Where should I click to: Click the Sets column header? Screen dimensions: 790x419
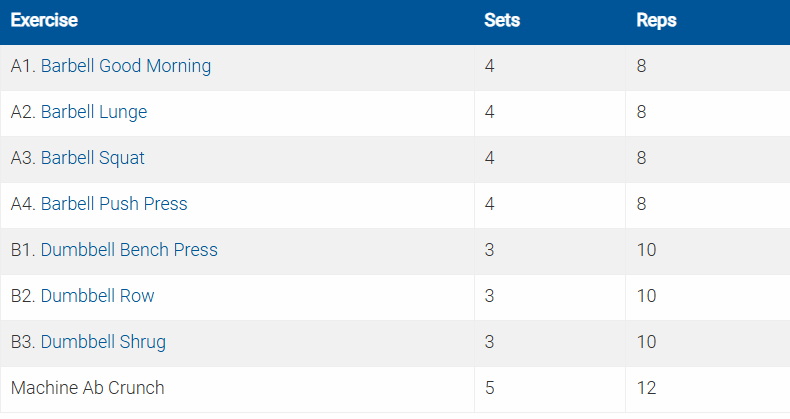click(501, 20)
